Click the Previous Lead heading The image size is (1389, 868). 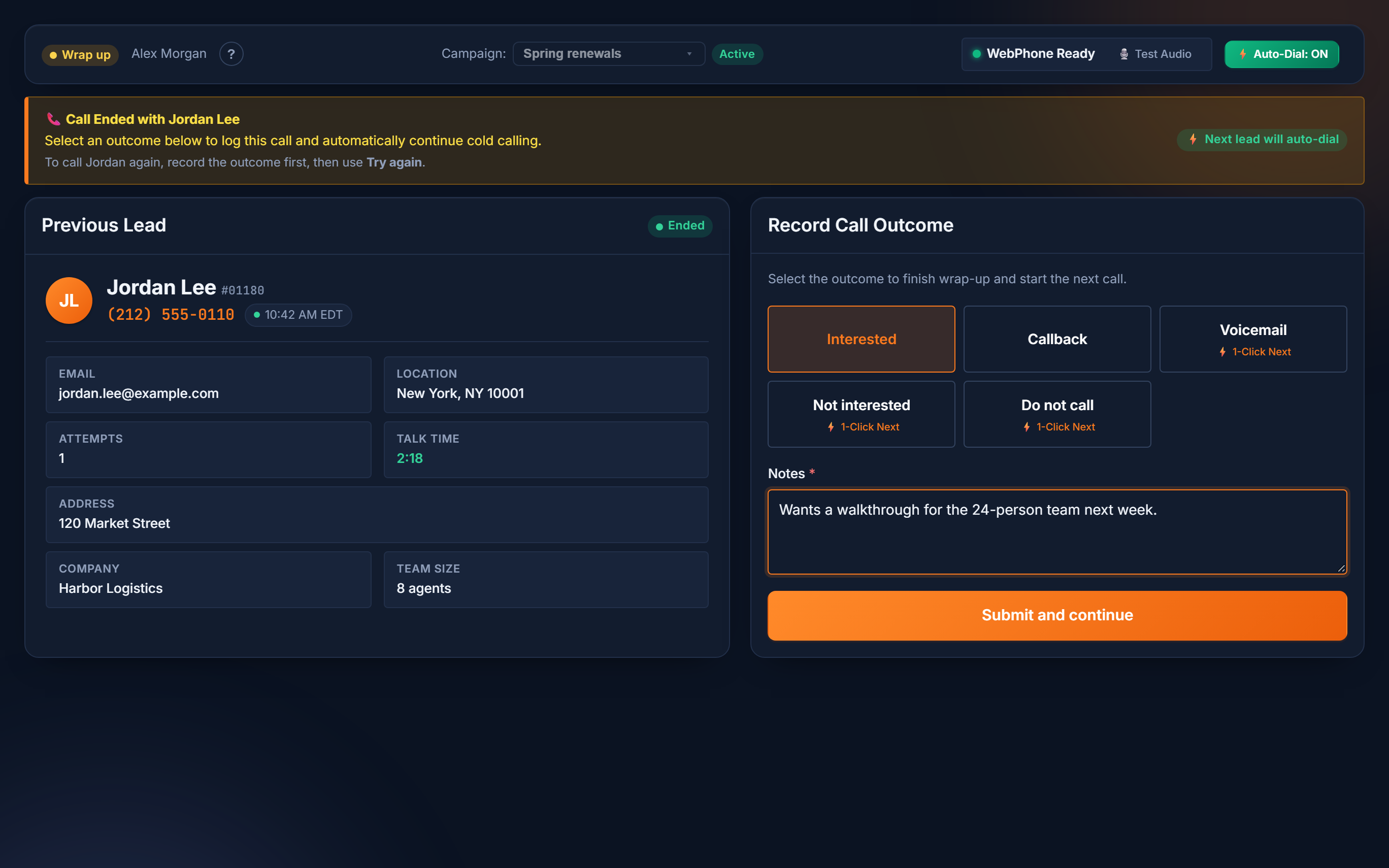(104, 225)
